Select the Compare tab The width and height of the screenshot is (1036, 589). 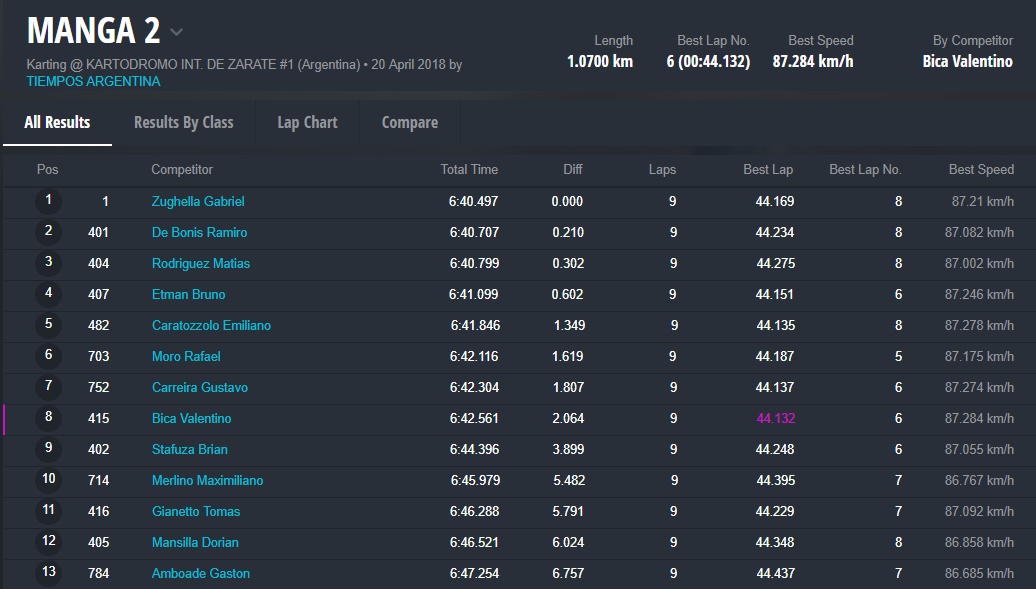tap(409, 122)
